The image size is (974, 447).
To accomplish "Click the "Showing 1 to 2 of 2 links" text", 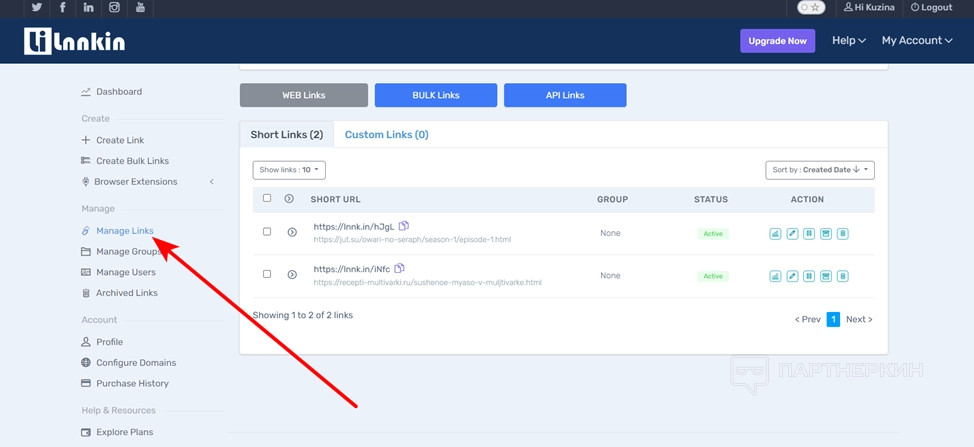I will tap(303, 315).
